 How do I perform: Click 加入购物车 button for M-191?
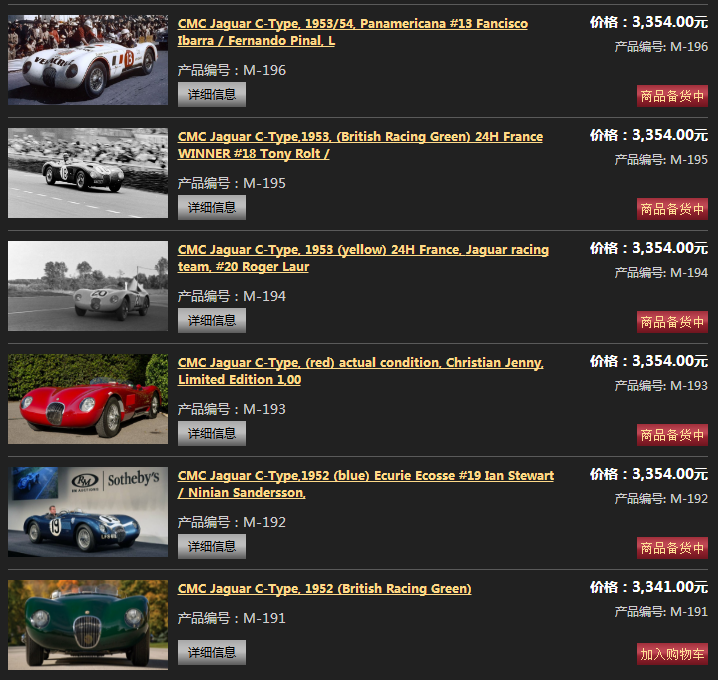click(672, 654)
